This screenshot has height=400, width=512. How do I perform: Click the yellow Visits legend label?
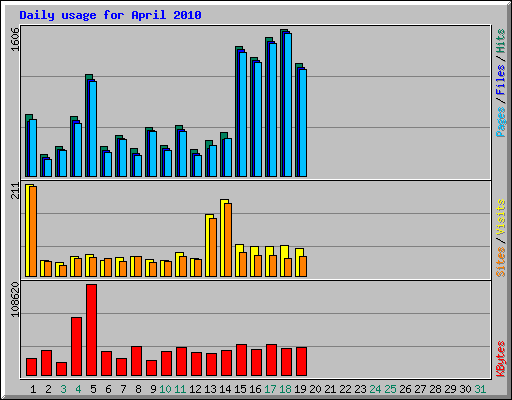pos(500,218)
